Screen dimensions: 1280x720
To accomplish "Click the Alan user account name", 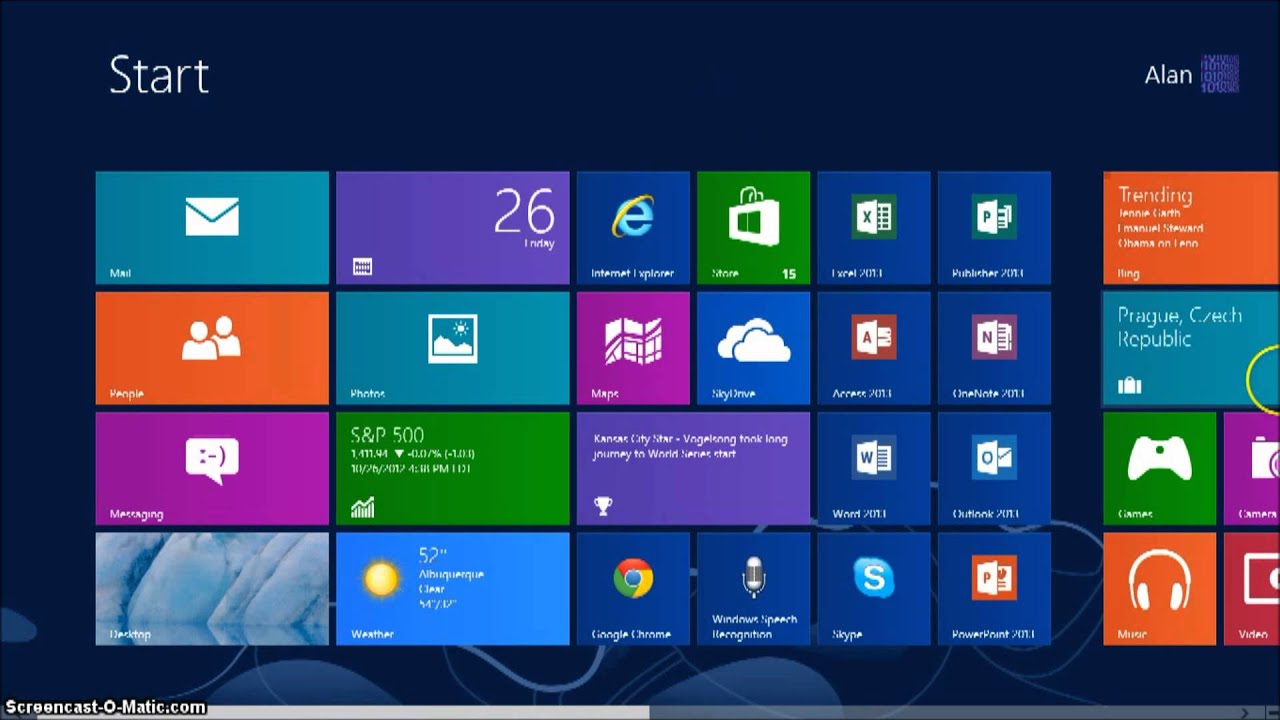I will pyautogui.click(x=1168, y=75).
